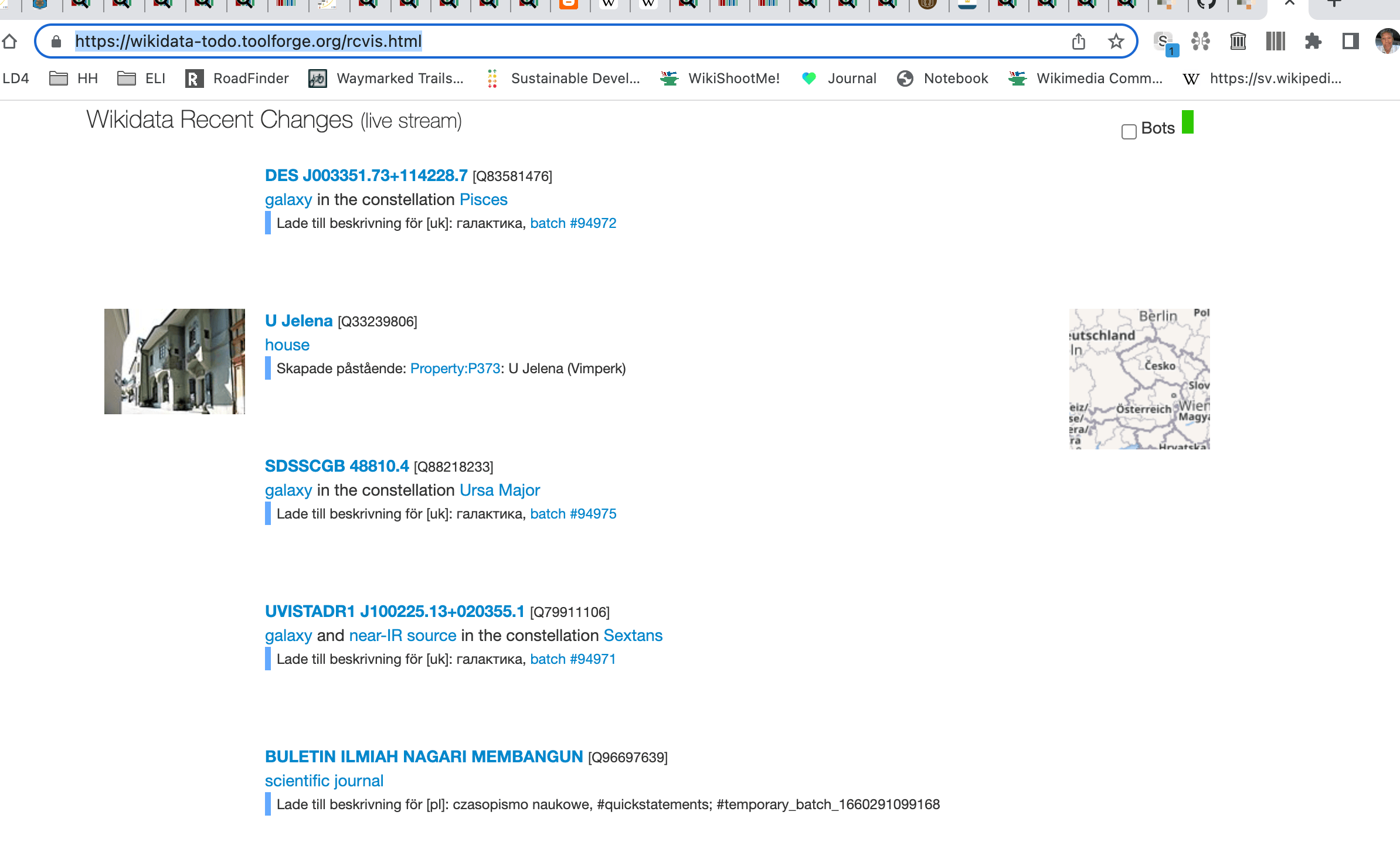Enable the Bots checkbox
This screenshot has height=866, width=1400.
click(x=1129, y=131)
